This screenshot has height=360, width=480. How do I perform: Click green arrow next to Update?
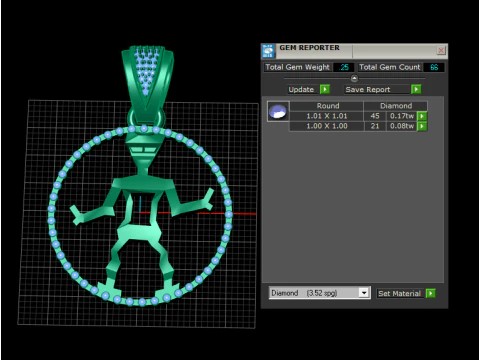[325, 89]
